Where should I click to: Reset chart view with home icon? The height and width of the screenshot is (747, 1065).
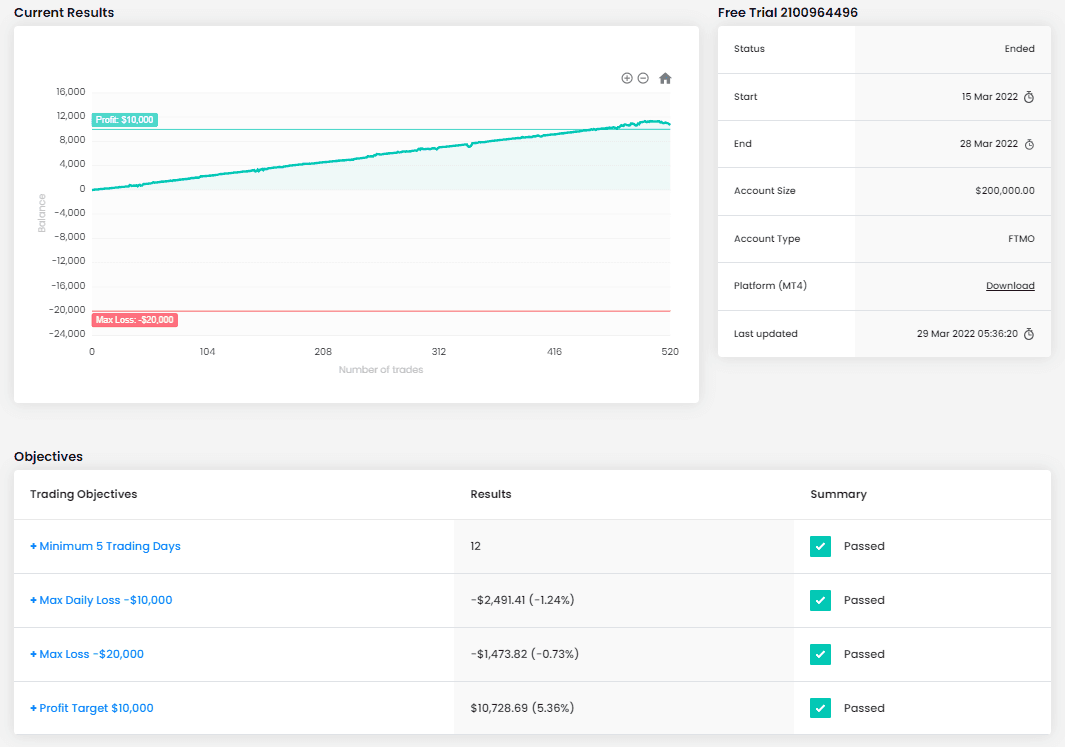[x=665, y=78]
